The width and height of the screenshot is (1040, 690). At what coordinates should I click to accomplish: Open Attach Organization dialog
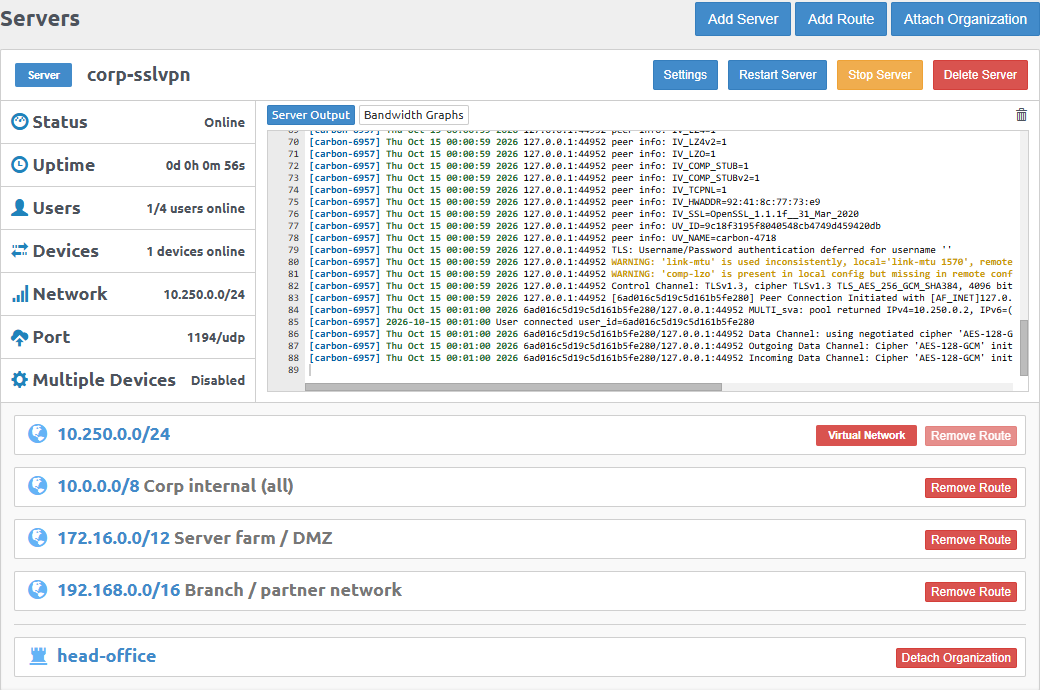click(965, 19)
